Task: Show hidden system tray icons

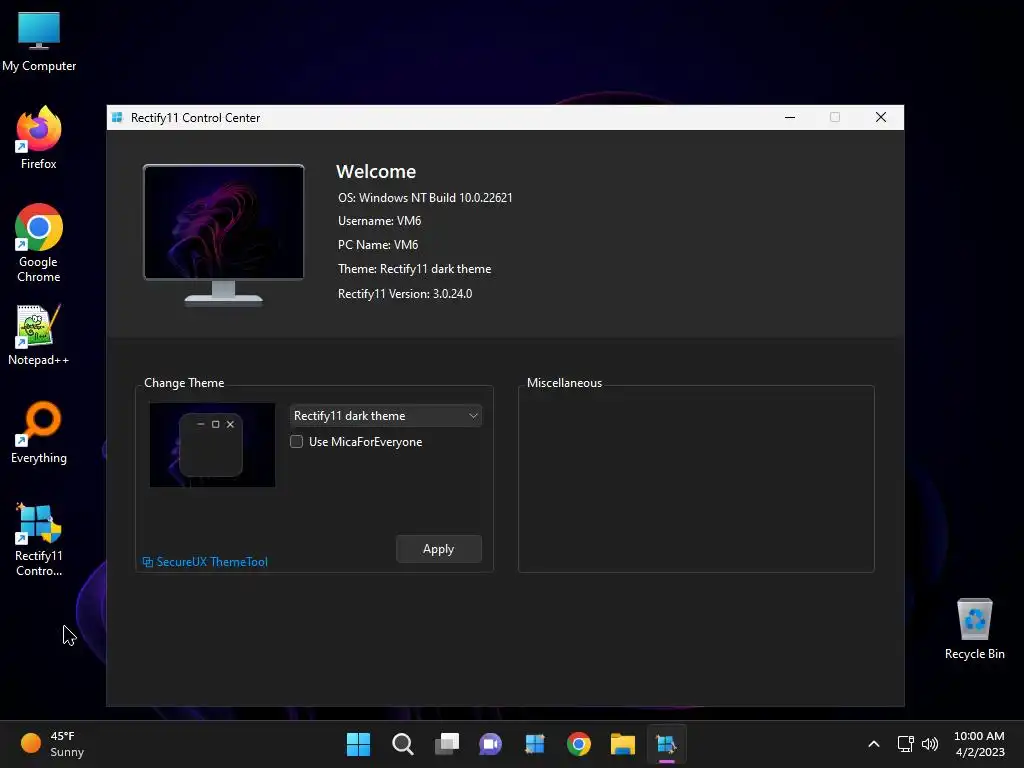Action: (x=874, y=744)
